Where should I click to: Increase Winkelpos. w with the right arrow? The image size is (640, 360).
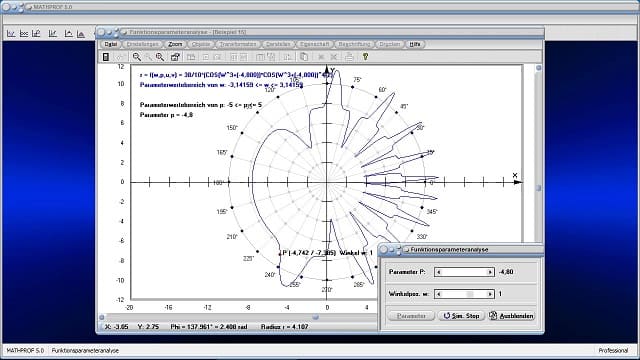pos(490,294)
